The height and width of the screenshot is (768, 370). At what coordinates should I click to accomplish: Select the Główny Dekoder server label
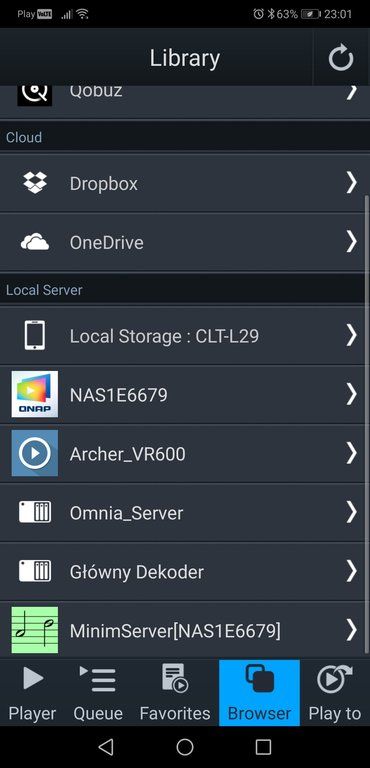[137, 572]
